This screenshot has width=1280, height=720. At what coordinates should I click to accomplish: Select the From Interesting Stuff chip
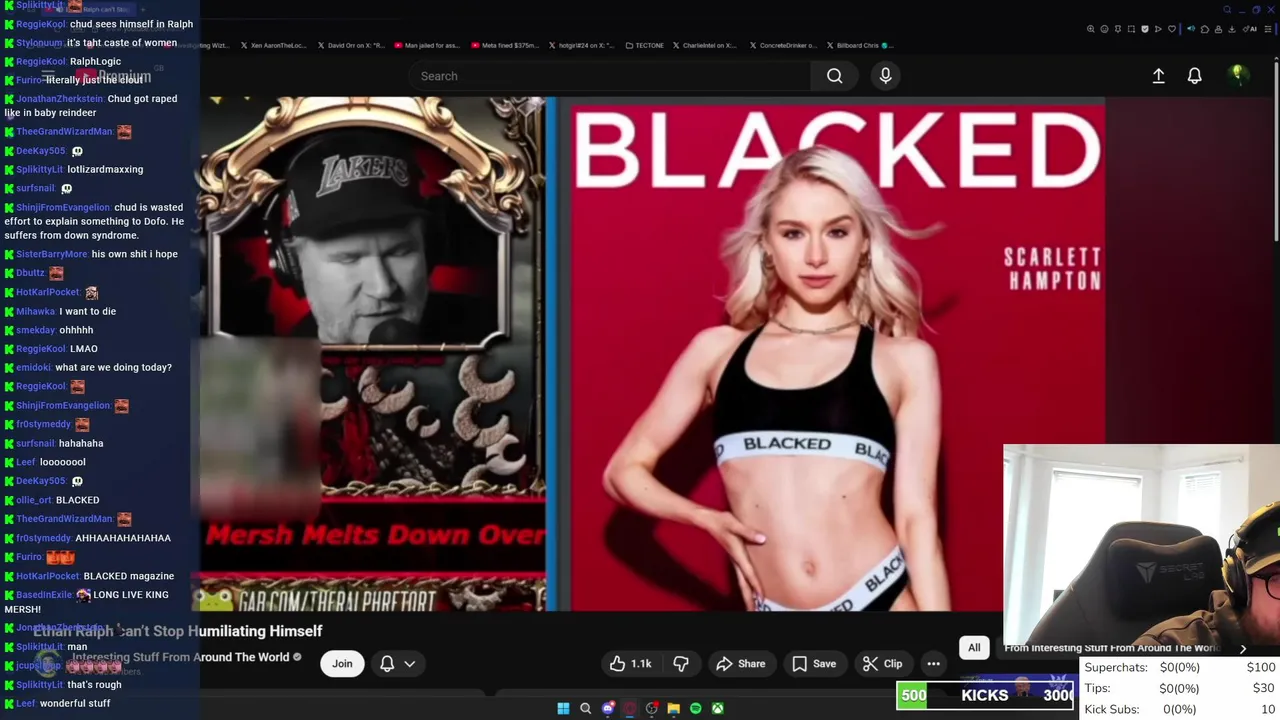coord(1110,648)
